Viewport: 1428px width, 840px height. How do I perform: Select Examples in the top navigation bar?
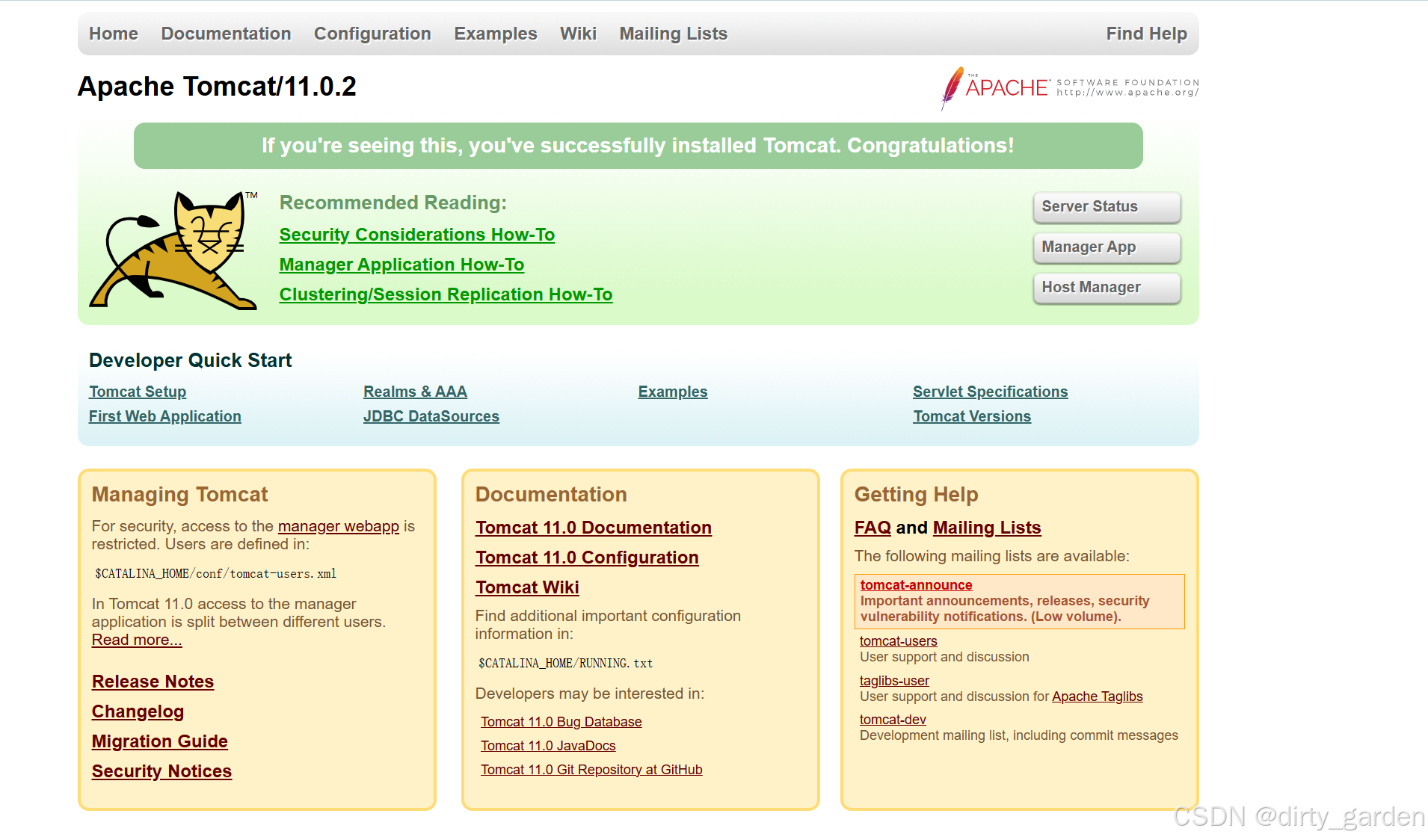pyautogui.click(x=496, y=34)
